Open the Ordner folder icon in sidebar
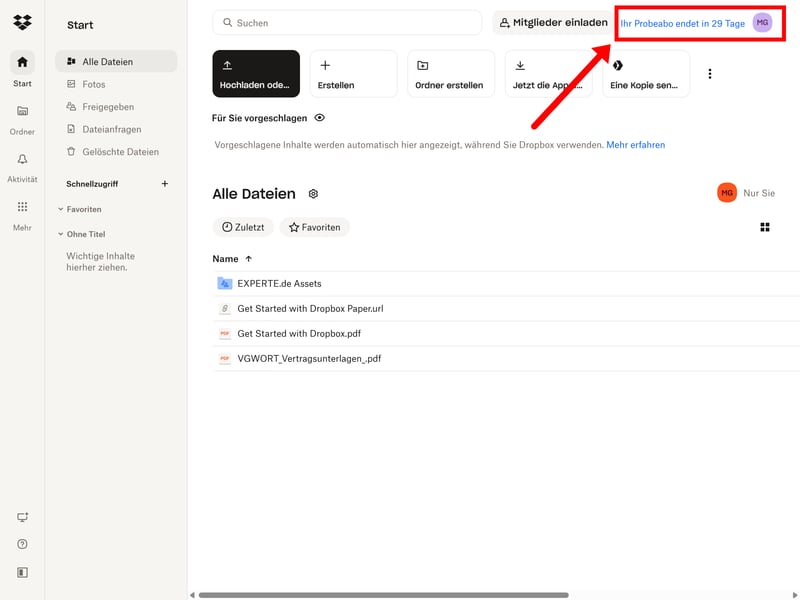The width and height of the screenshot is (800, 600). pos(22,111)
